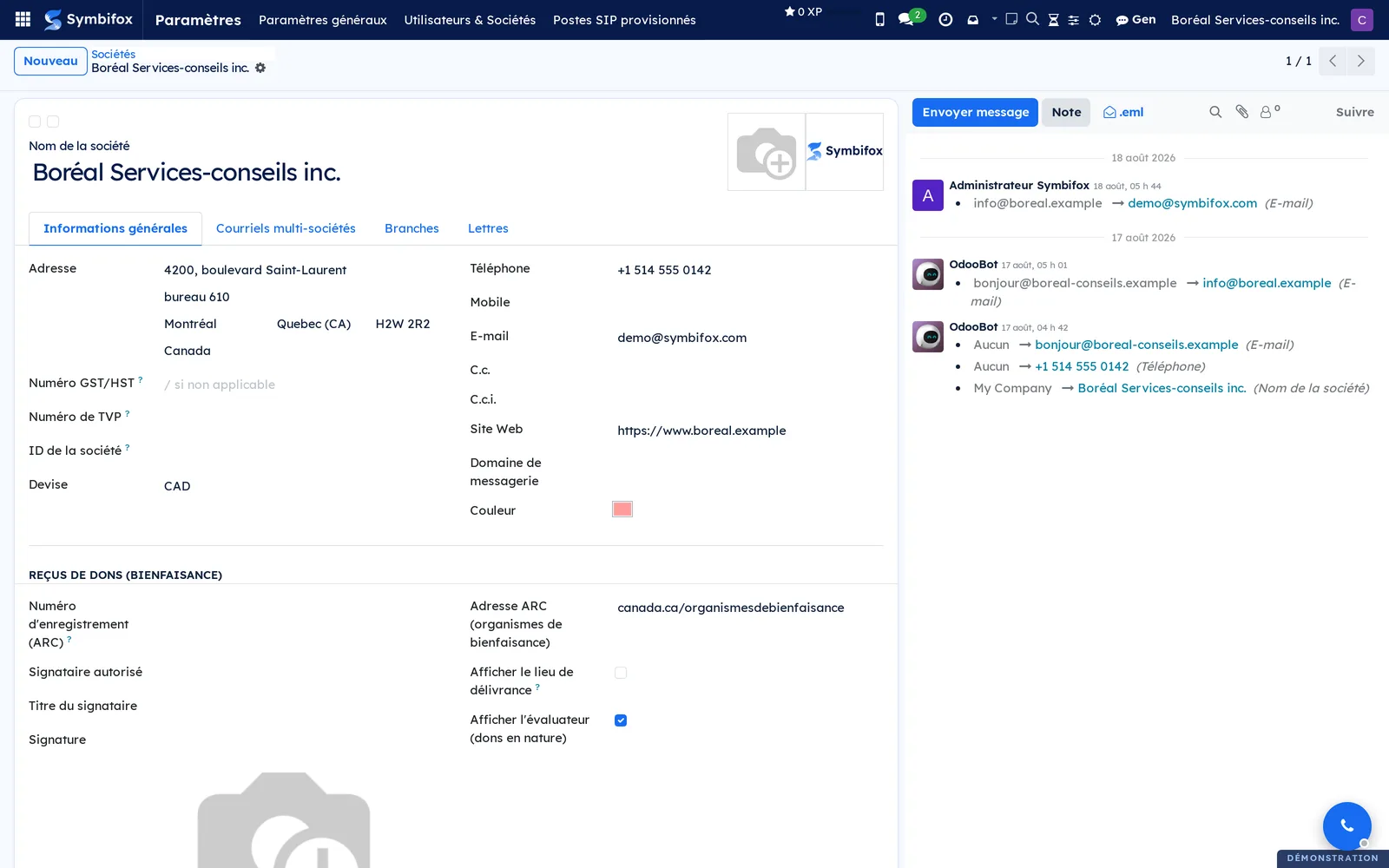Click the Note button in chatter

pos(1066,112)
